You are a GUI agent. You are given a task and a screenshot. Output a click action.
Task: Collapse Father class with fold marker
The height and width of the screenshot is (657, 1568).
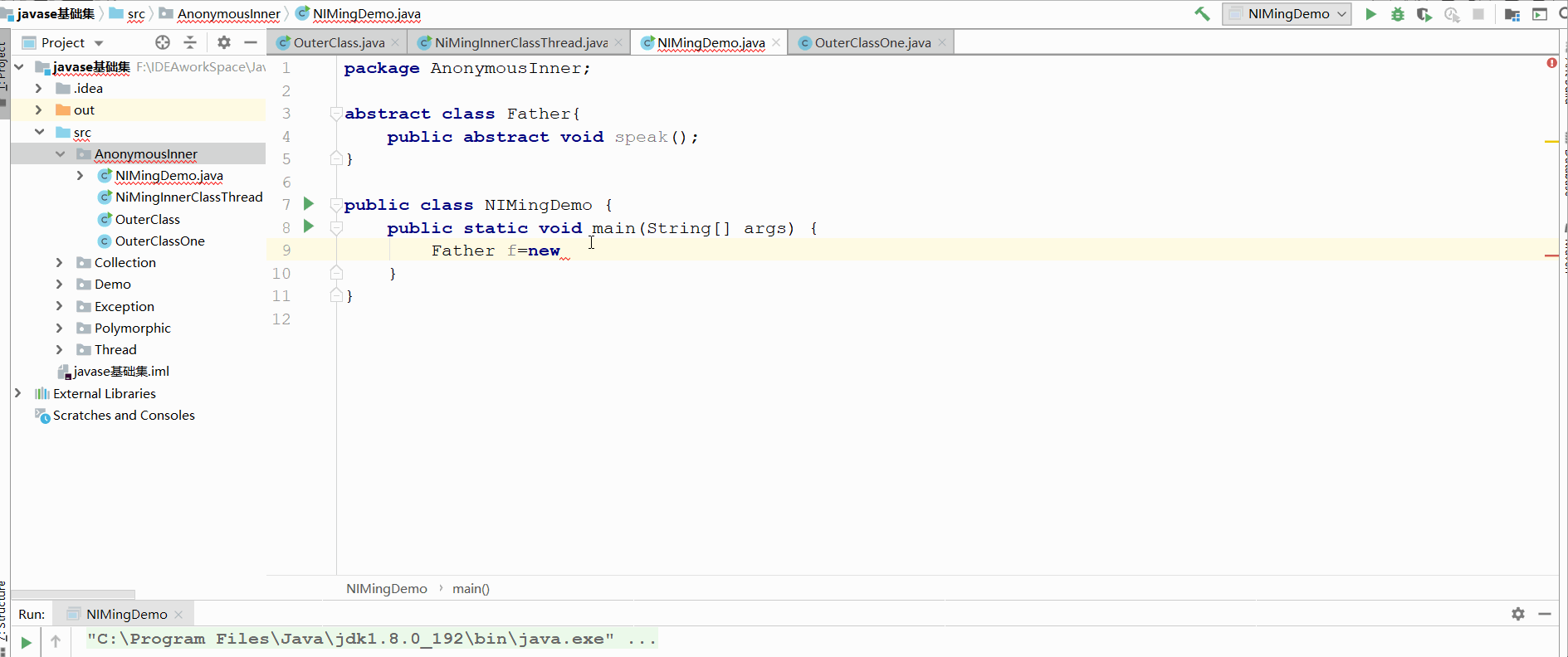point(336,114)
